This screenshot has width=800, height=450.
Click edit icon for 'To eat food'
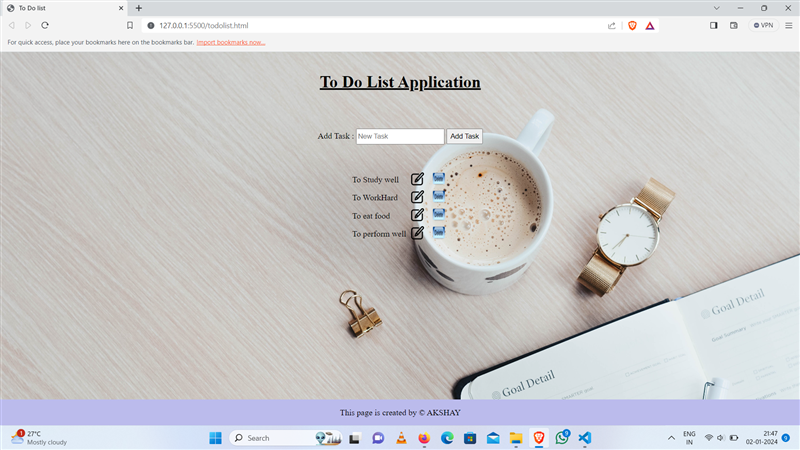[x=417, y=215]
